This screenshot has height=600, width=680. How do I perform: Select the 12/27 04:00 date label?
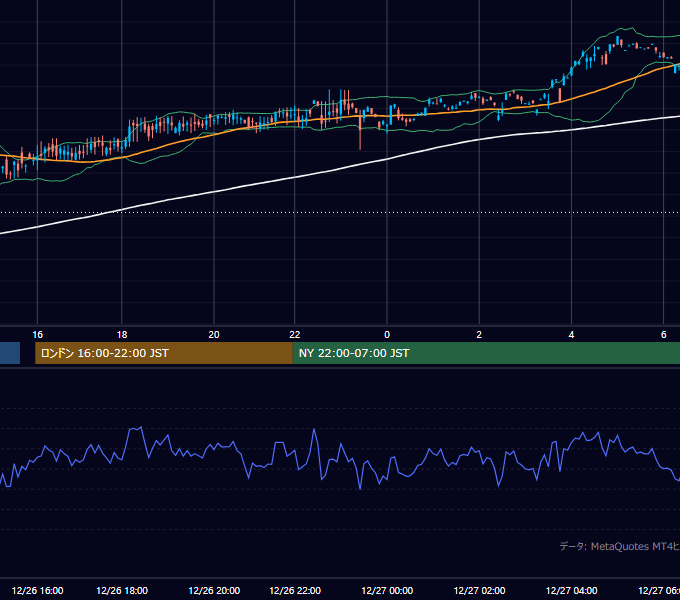(571, 590)
